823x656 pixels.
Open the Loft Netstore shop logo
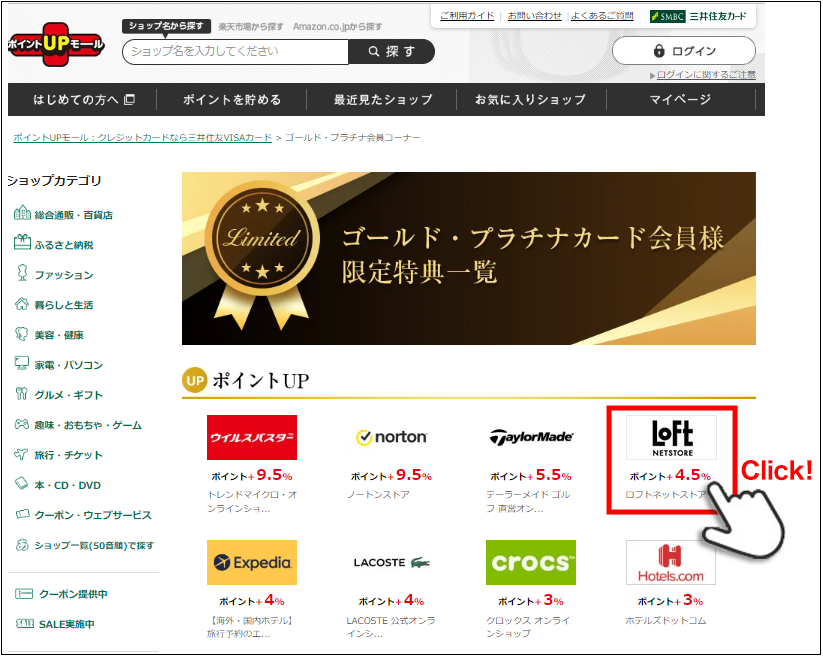(x=671, y=437)
